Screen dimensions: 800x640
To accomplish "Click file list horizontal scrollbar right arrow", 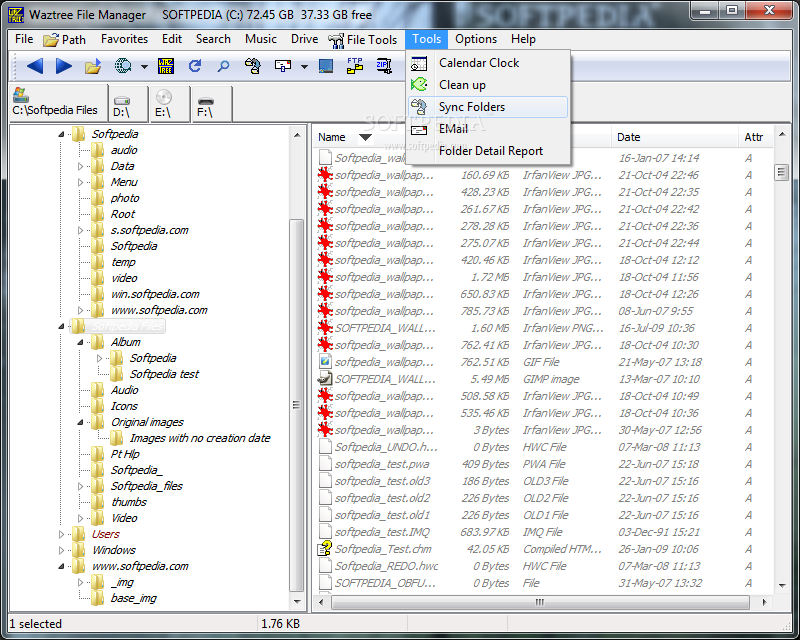I will (764, 602).
